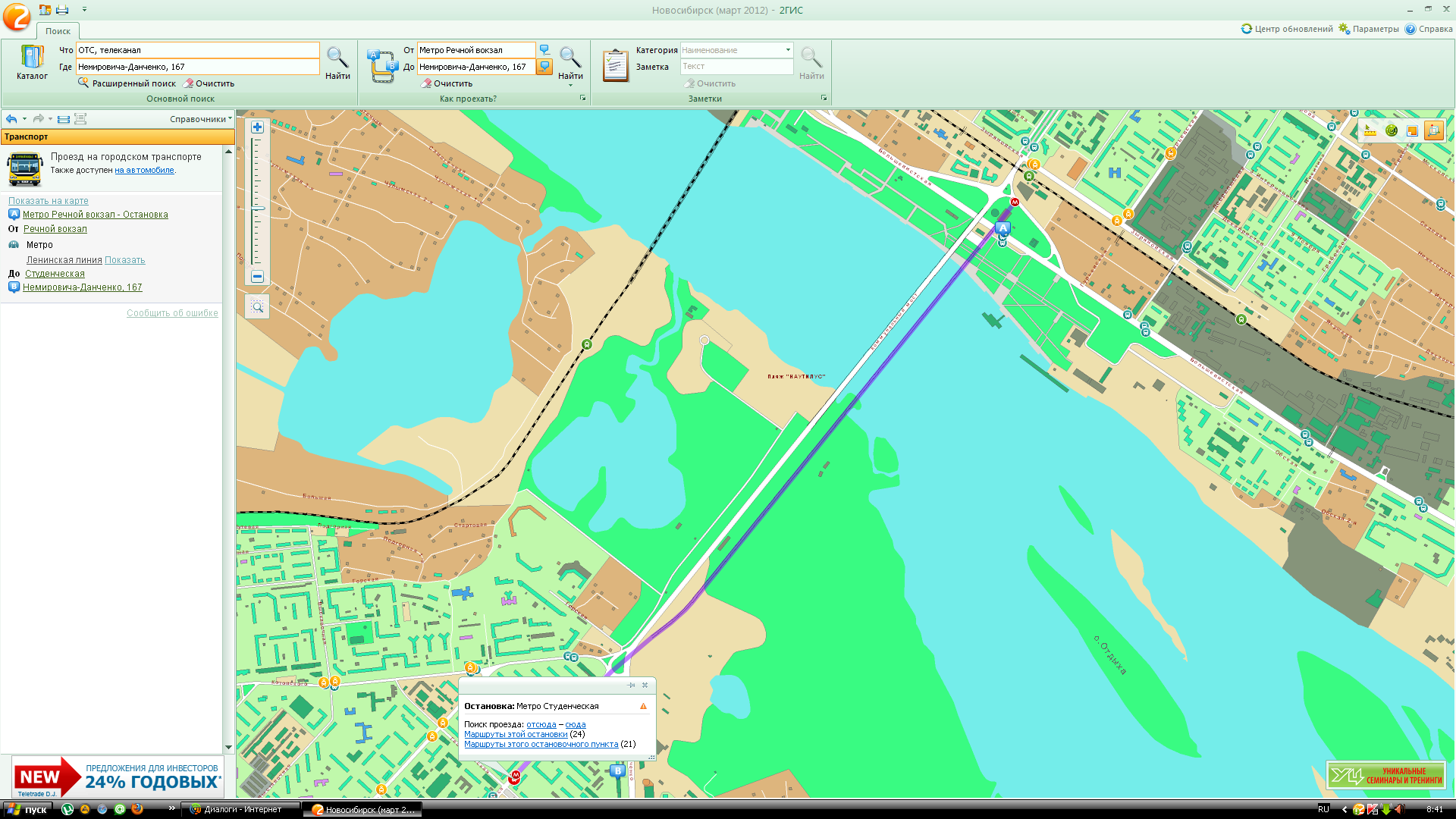Open Как проехать group dialog launcher
The image size is (1456, 819).
(582, 99)
